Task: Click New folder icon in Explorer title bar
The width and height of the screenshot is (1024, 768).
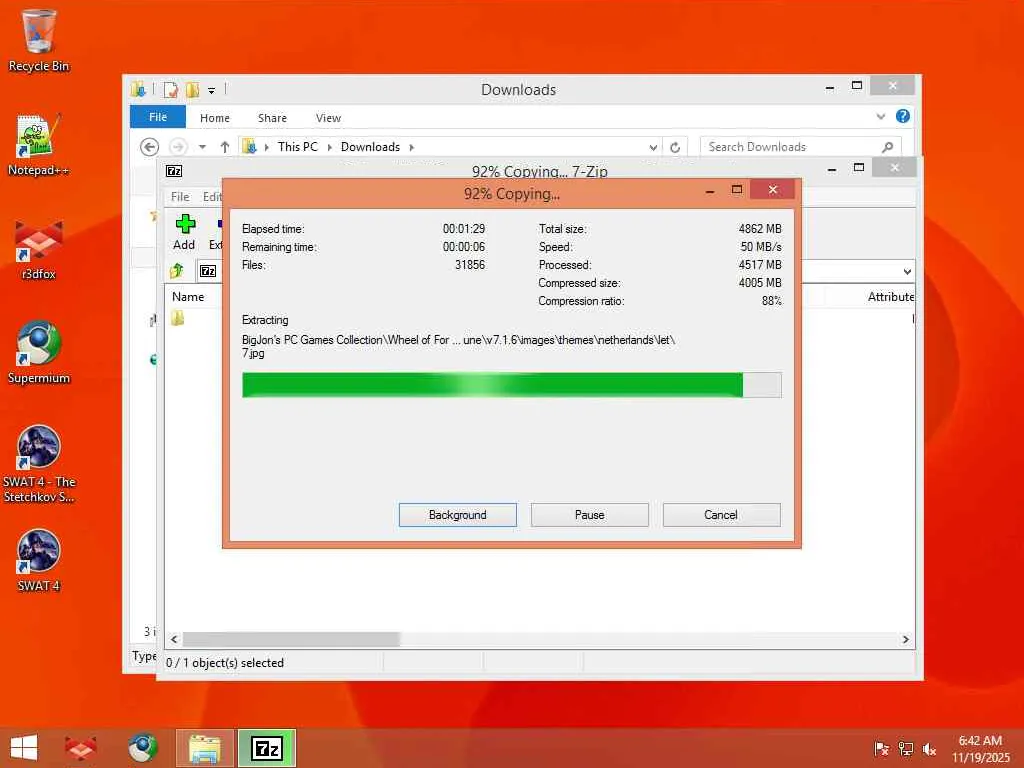Action: pyautogui.click(x=192, y=89)
